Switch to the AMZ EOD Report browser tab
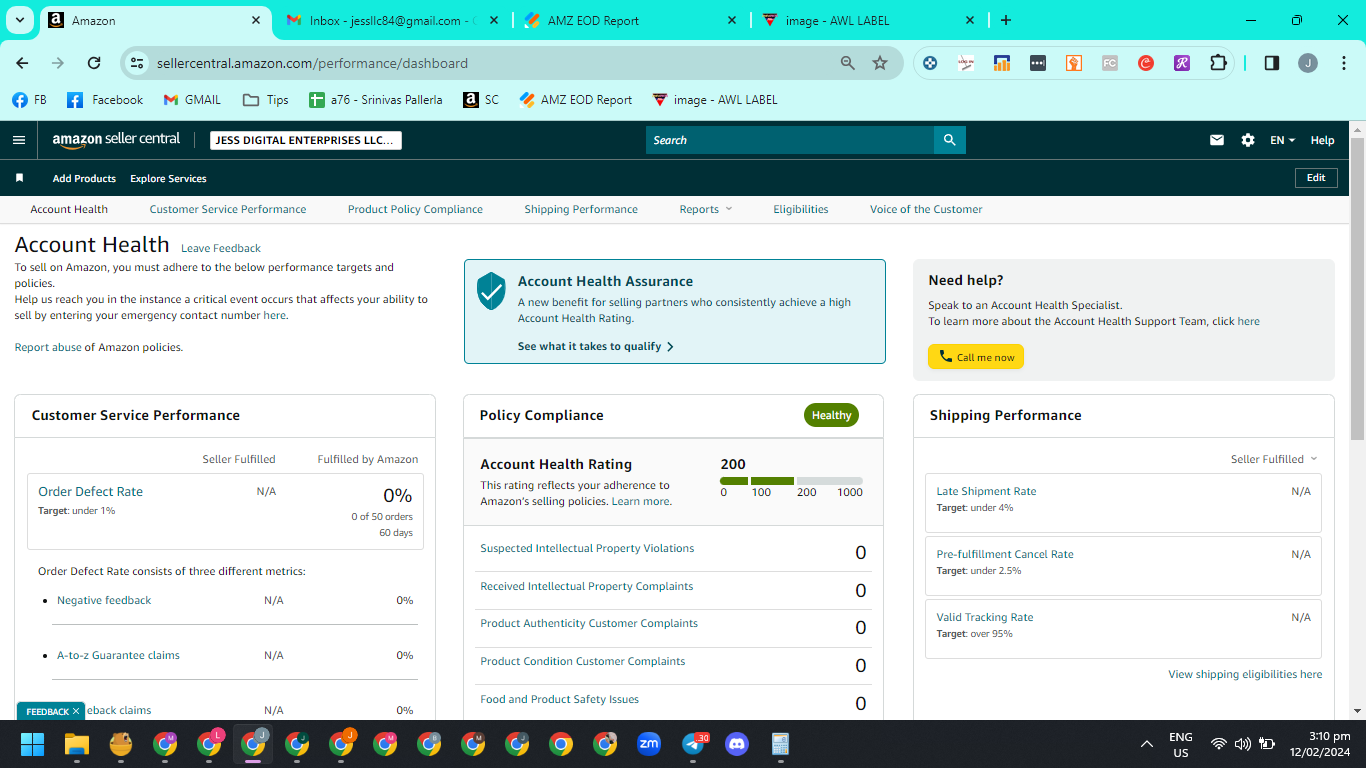The width and height of the screenshot is (1366, 768). [631, 20]
